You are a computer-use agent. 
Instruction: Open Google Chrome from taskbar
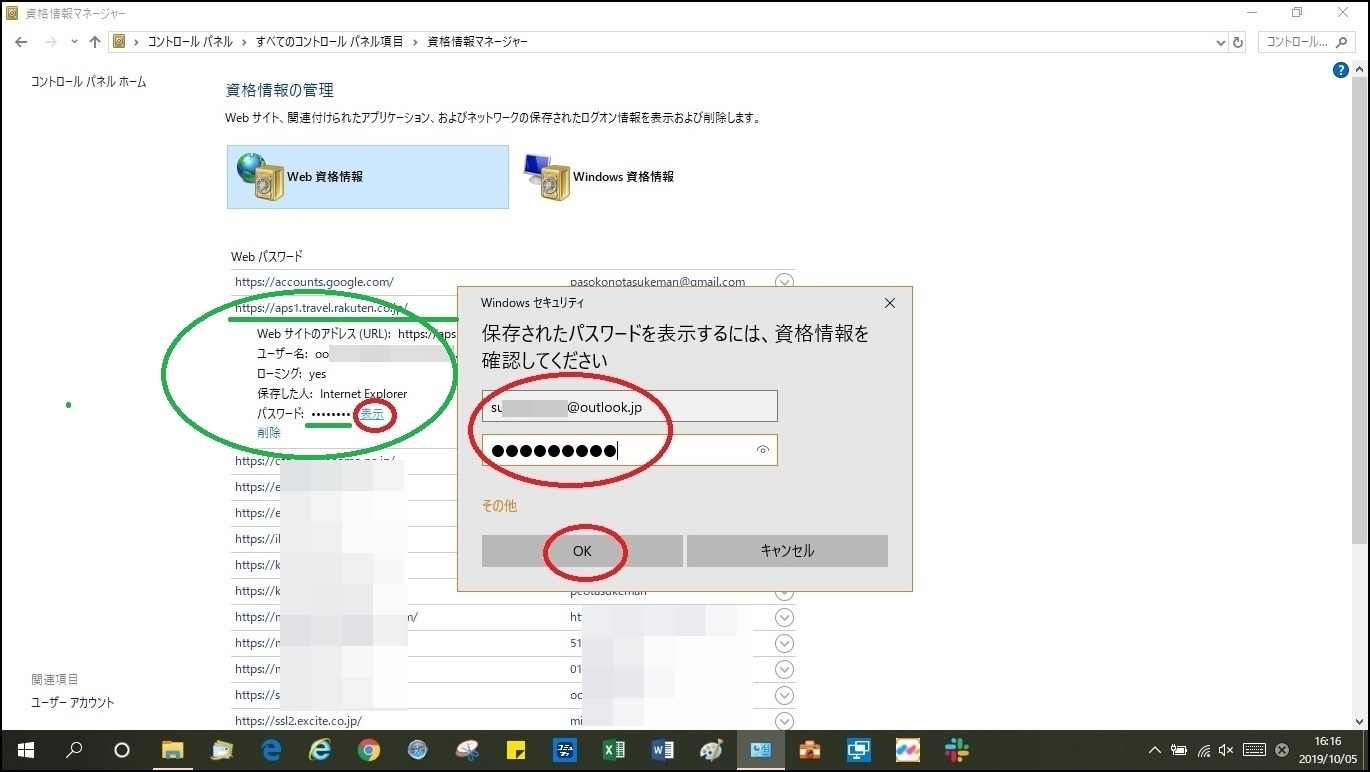click(x=369, y=750)
